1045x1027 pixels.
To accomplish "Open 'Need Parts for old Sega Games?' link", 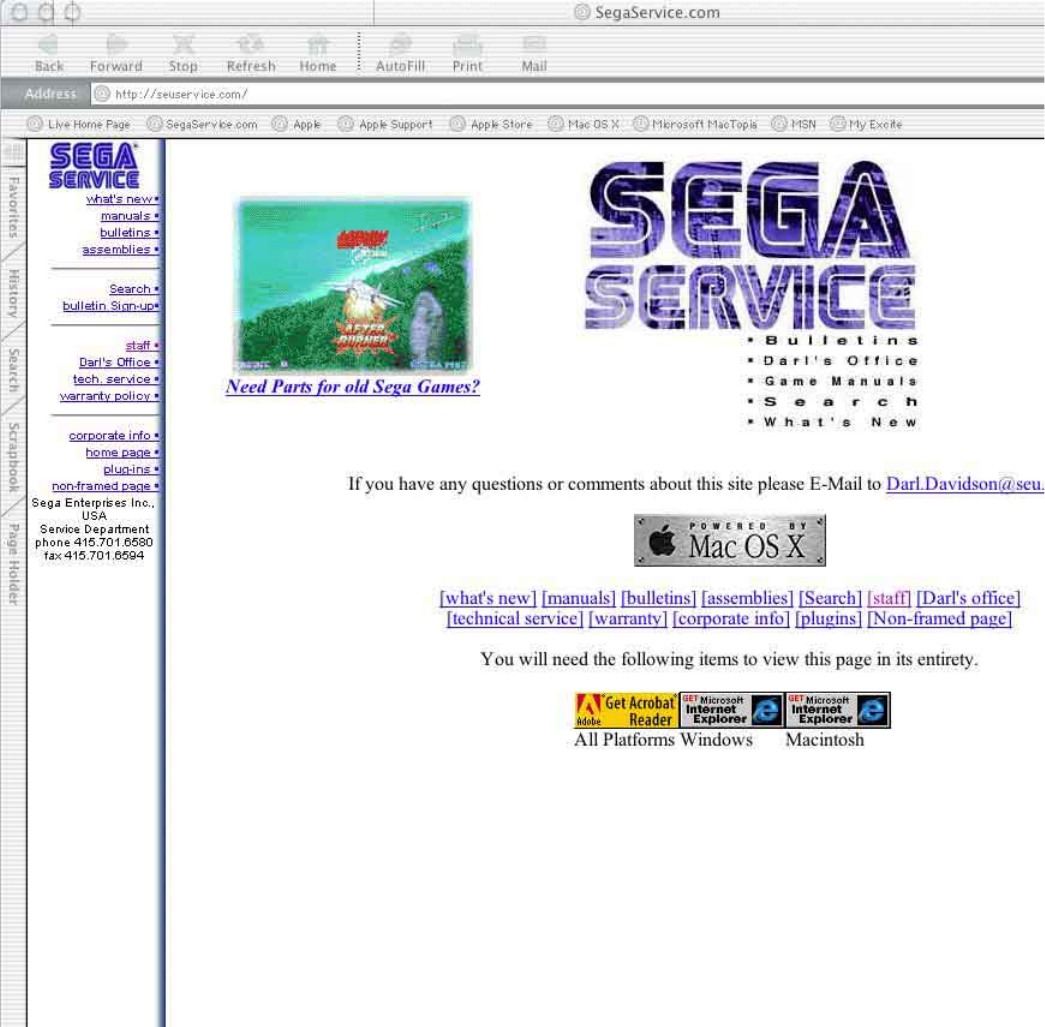I will click(353, 387).
